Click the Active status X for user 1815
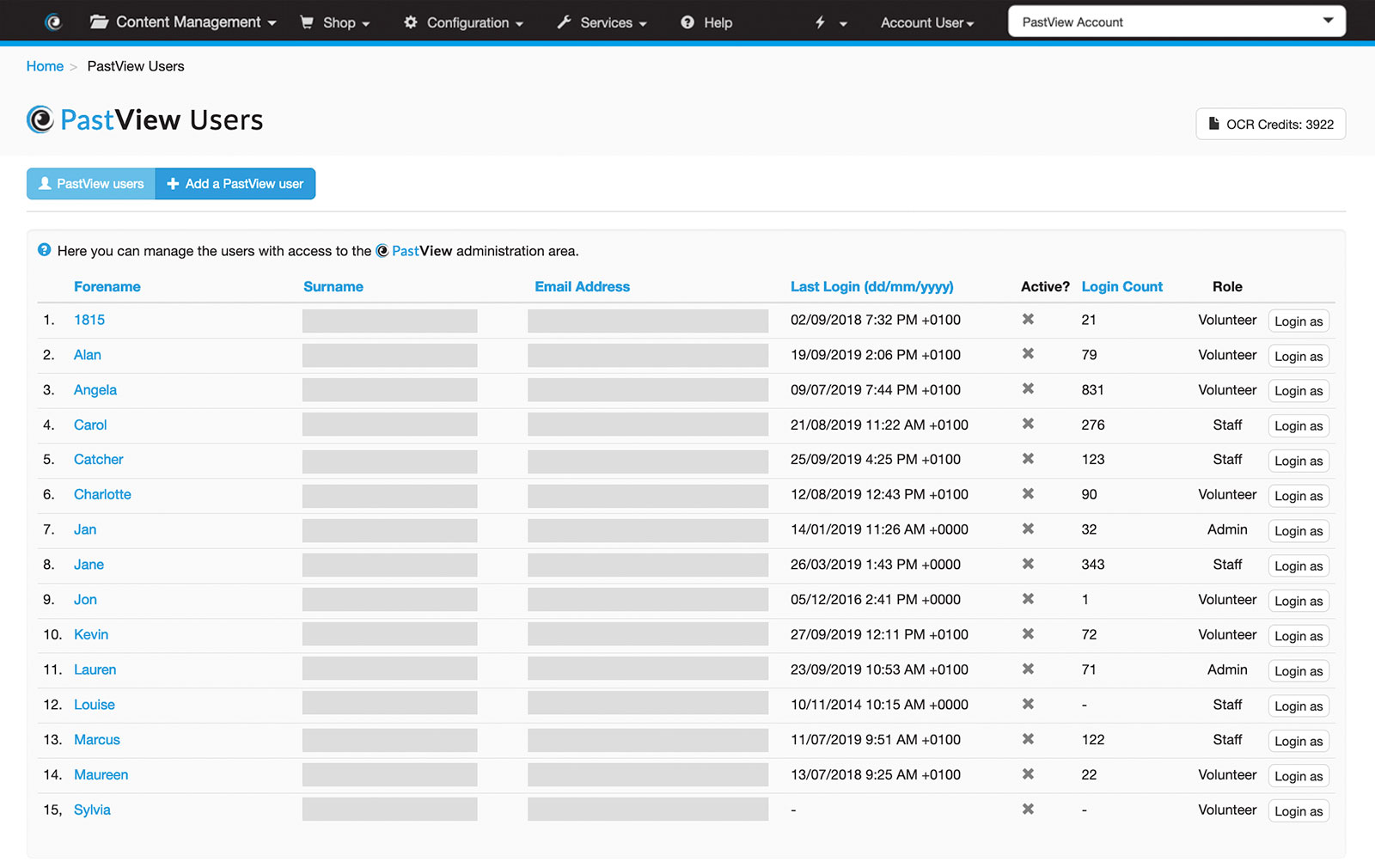 tap(1028, 319)
